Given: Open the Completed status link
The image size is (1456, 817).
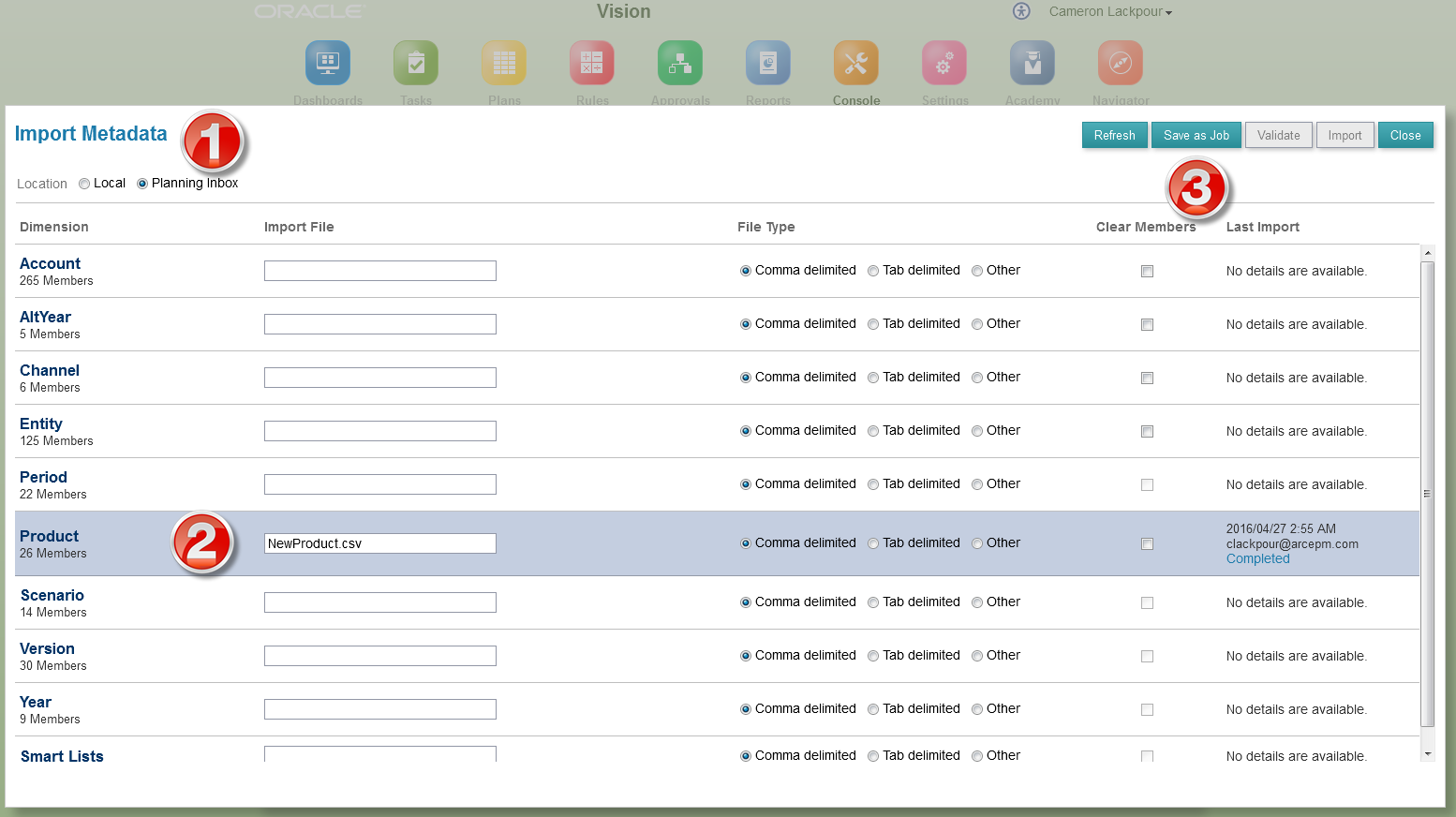Looking at the screenshot, I should [x=1257, y=558].
